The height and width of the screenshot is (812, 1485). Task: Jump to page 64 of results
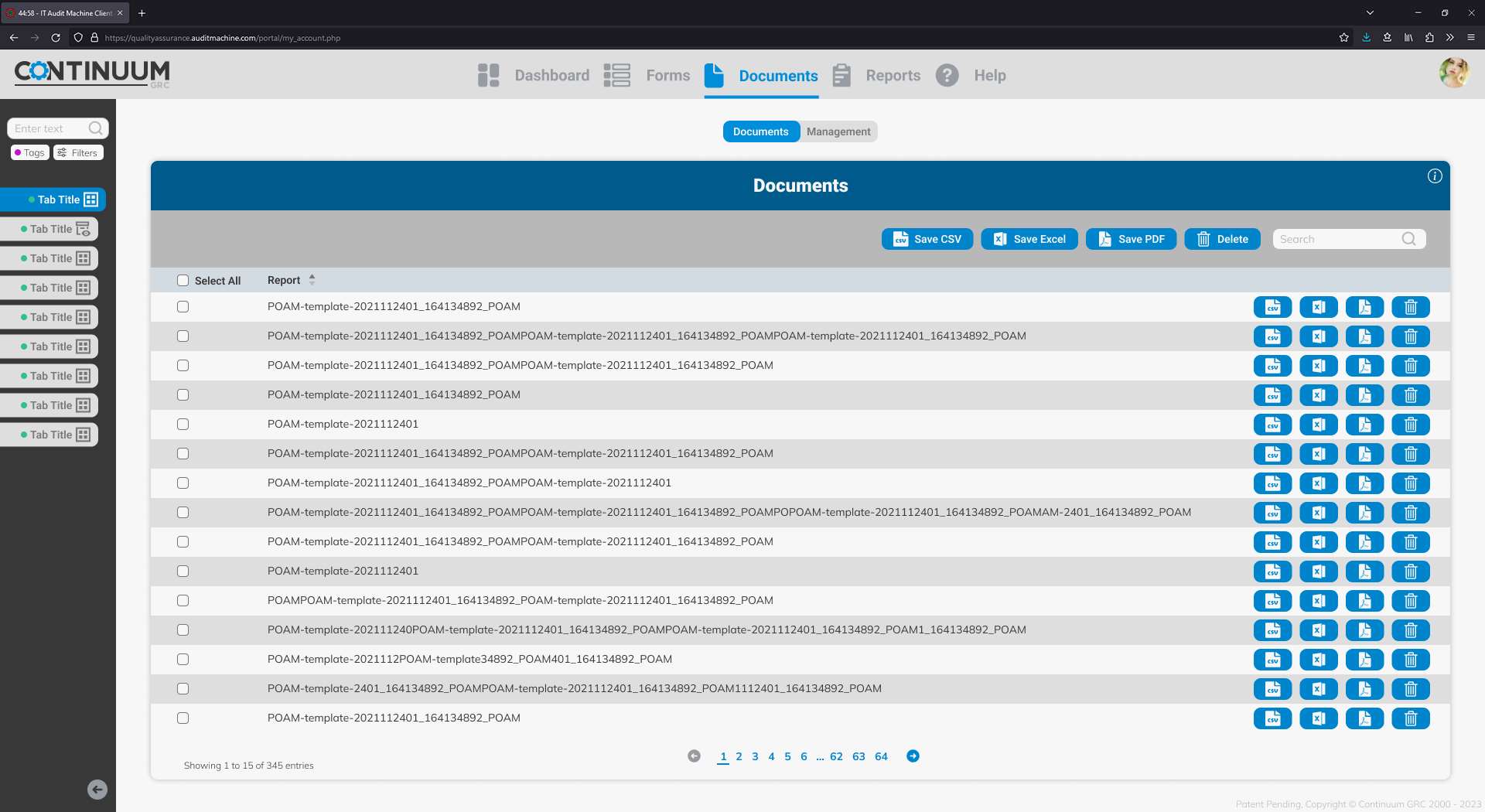[x=881, y=756]
